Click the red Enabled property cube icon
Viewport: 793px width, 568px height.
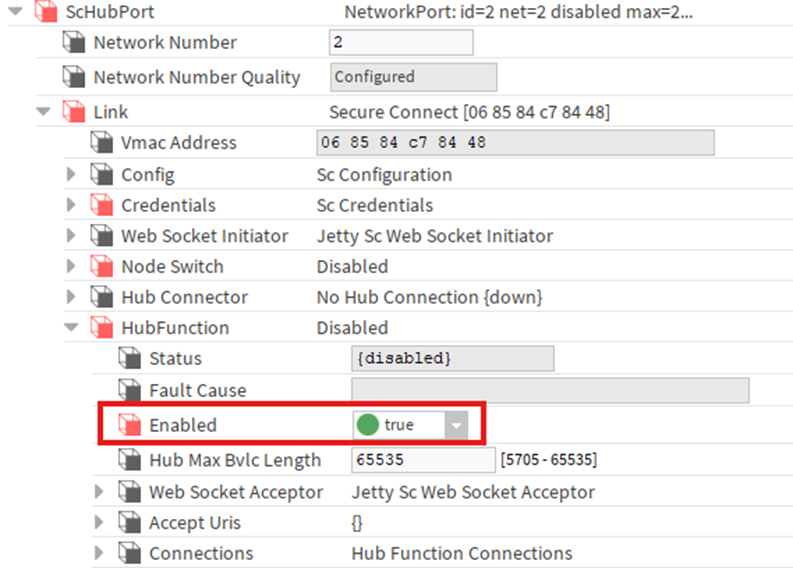[129, 425]
